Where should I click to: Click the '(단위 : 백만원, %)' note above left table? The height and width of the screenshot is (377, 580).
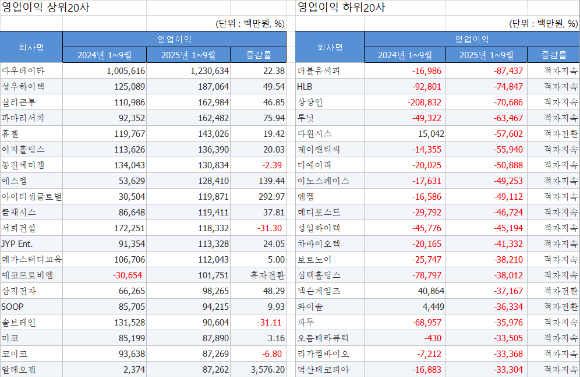[250, 23]
